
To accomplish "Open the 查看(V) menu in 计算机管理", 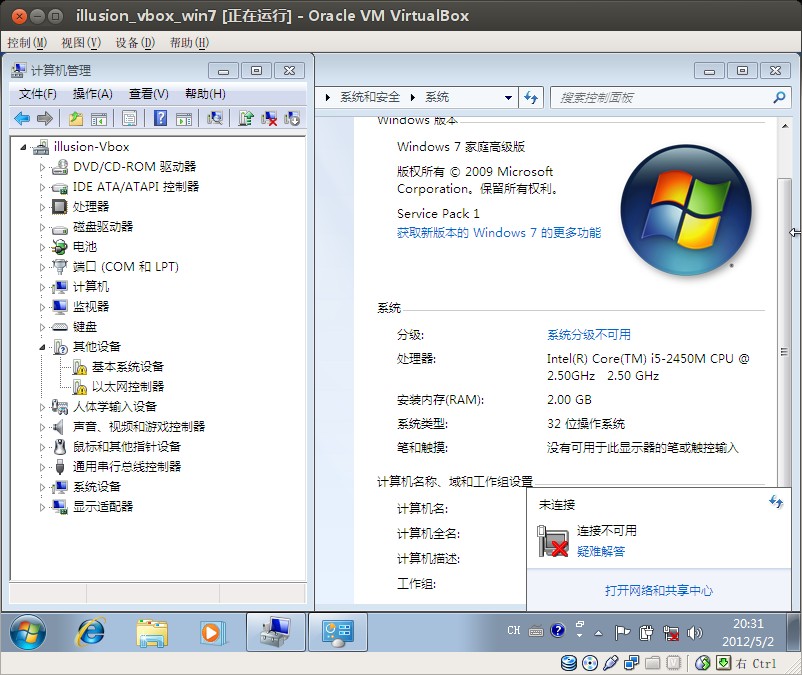I will click(x=148, y=94).
